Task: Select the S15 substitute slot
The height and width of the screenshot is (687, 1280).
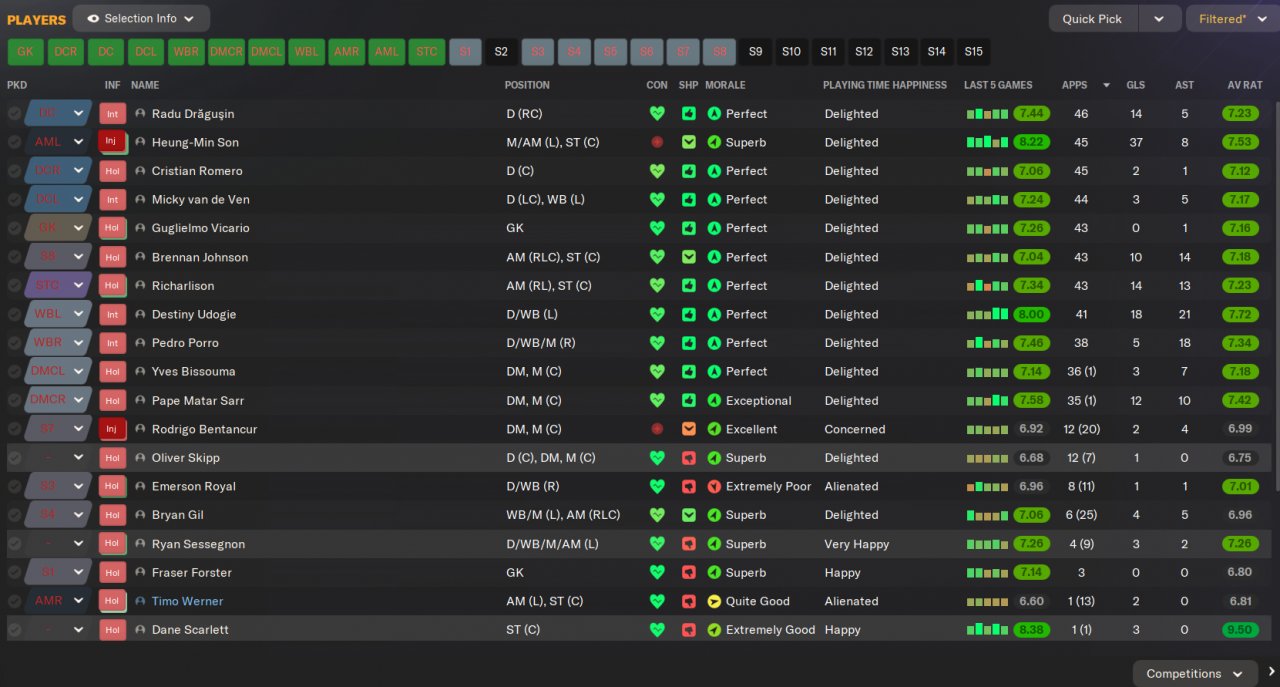Action: point(973,52)
